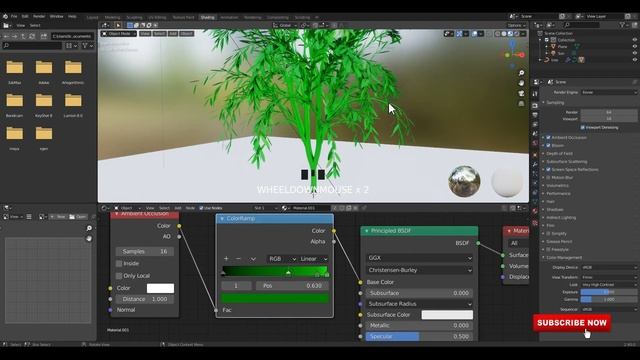Enable the Motion Blur checkbox

(x=548, y=178)
